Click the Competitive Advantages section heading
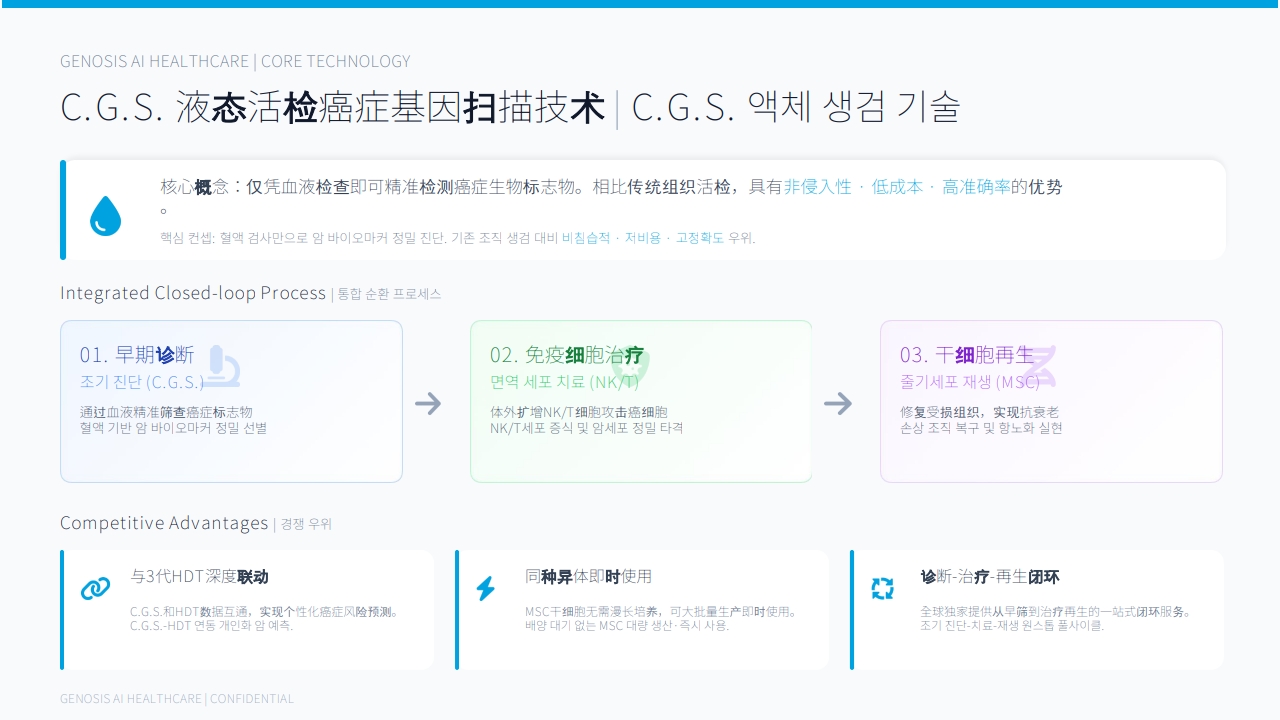 [164, 523]
